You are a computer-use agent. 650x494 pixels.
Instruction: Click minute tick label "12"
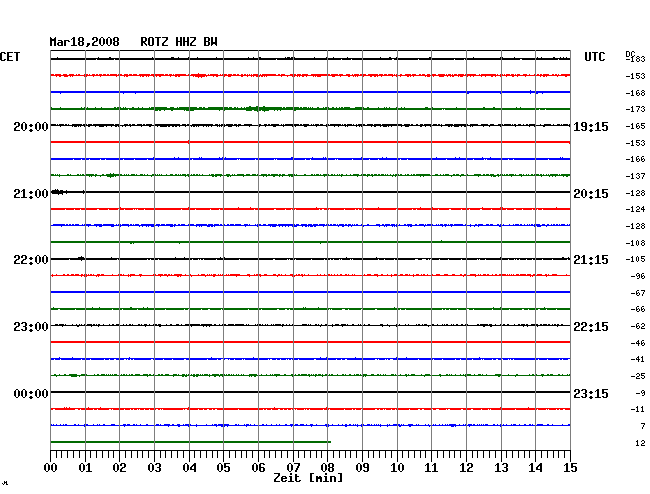[466, 468]
